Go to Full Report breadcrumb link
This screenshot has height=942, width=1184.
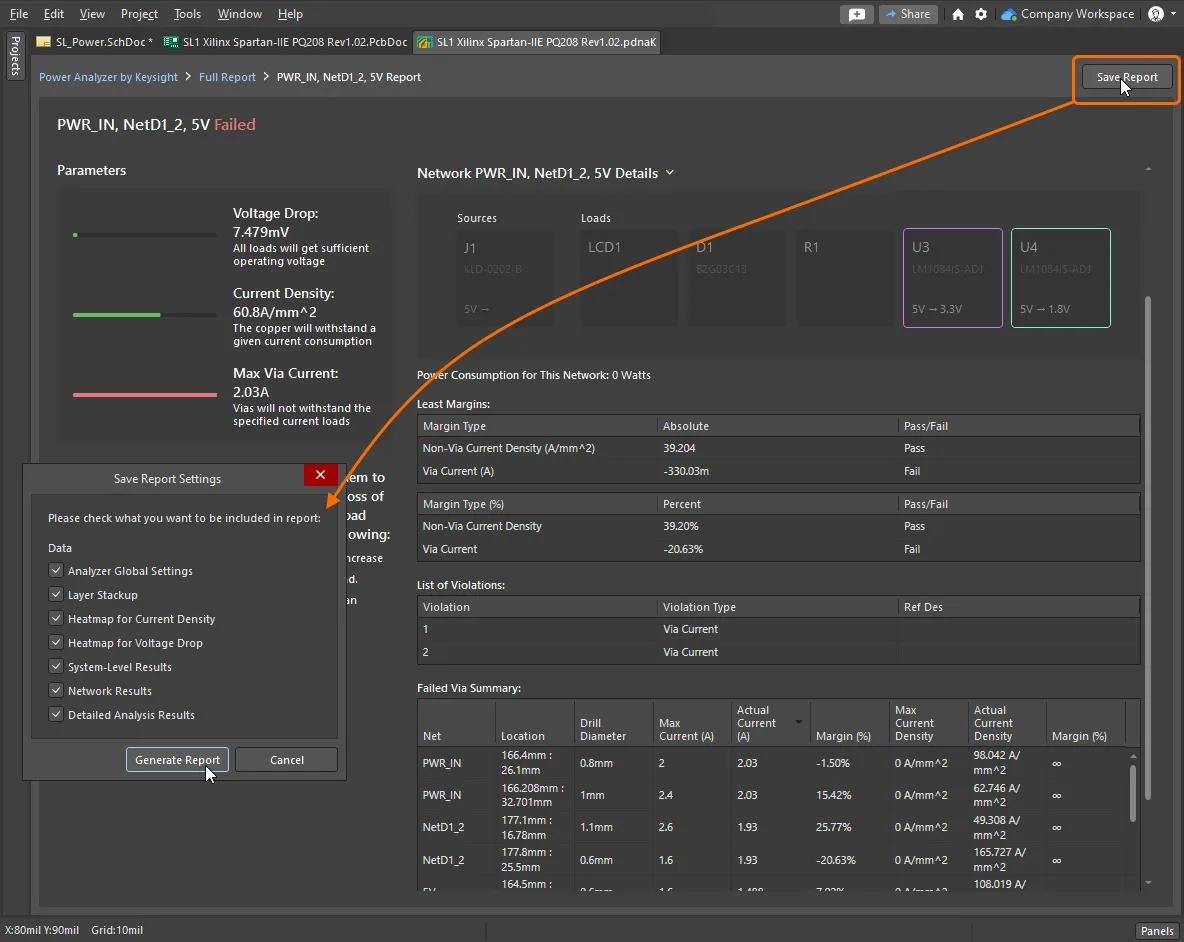[227, 77]
